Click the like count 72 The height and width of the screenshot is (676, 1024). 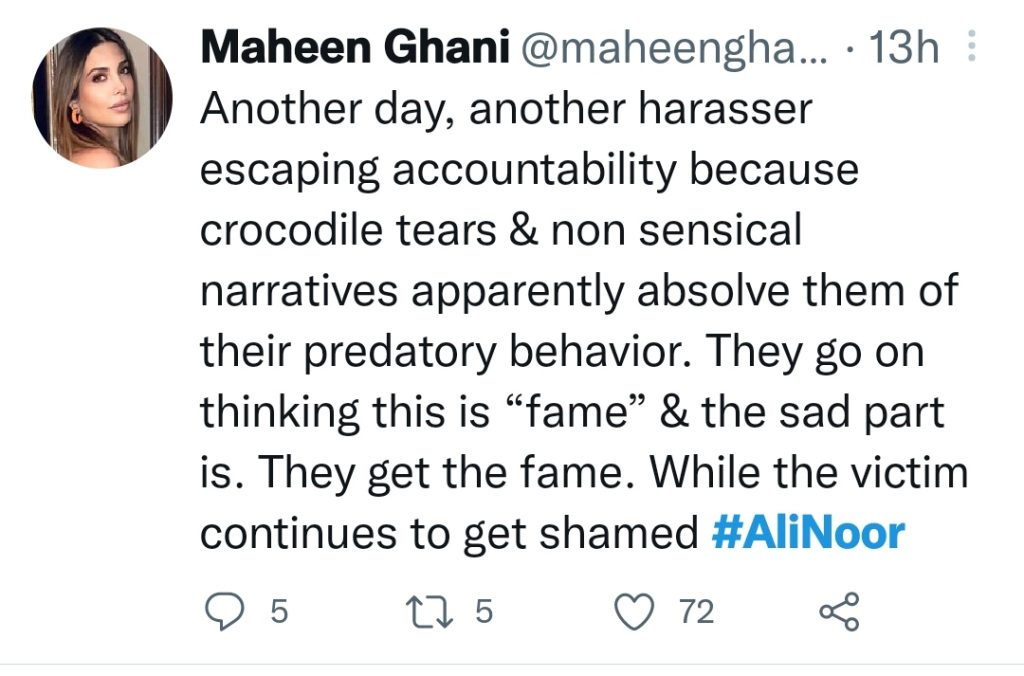pyautogui.click(x=696, y=612)
